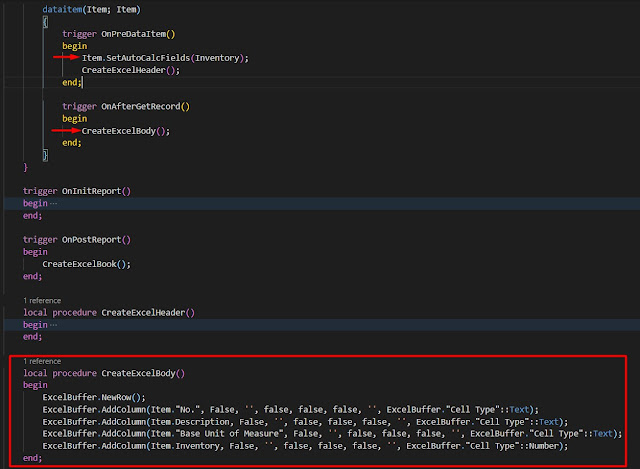This screenshot has height=469, width=640.
Task: Click the ExcelBuffer.NewRow() statement
Action: click(x=94, y=397)
